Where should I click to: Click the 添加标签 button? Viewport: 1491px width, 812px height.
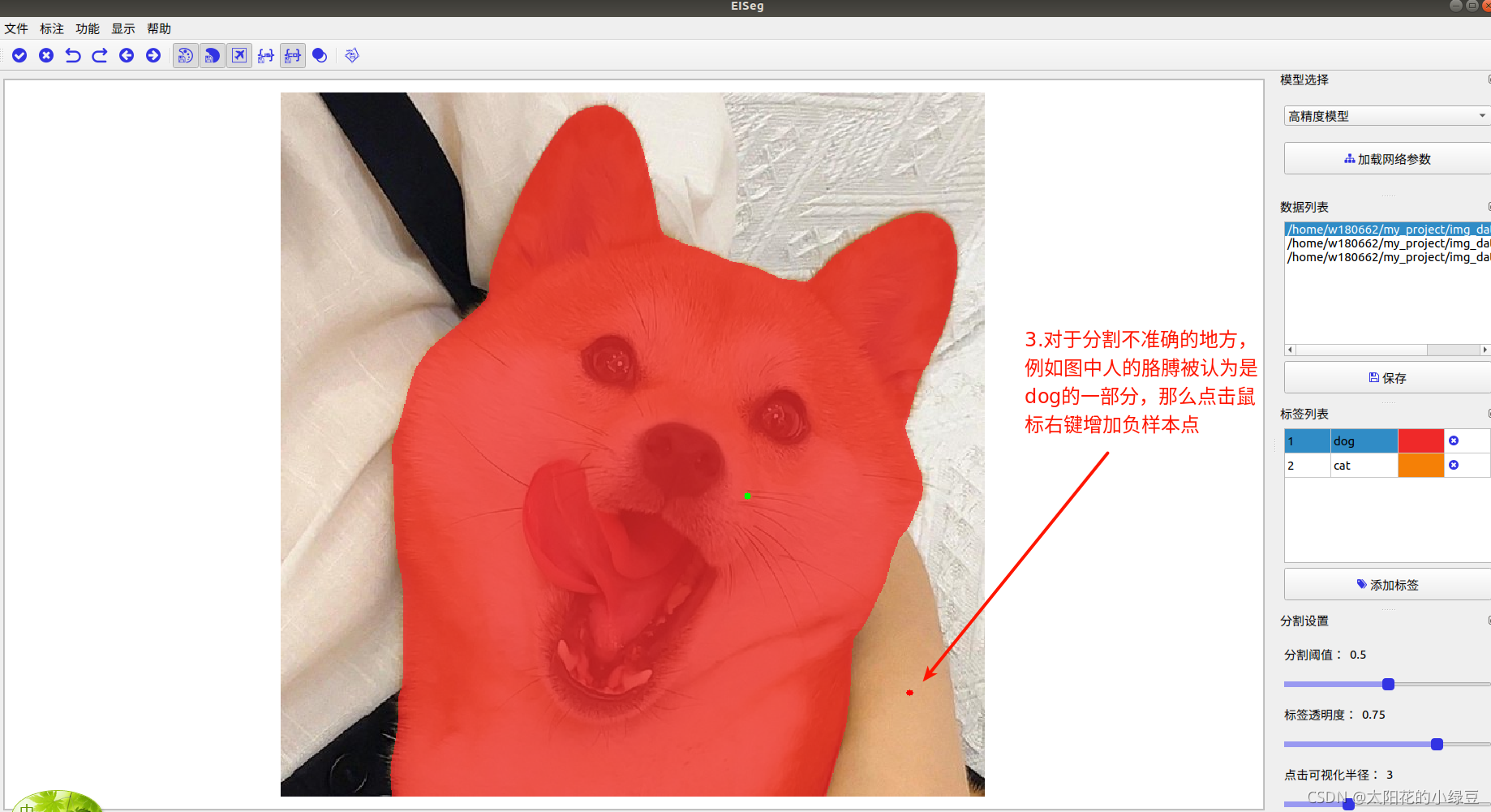coord(1387,585)
